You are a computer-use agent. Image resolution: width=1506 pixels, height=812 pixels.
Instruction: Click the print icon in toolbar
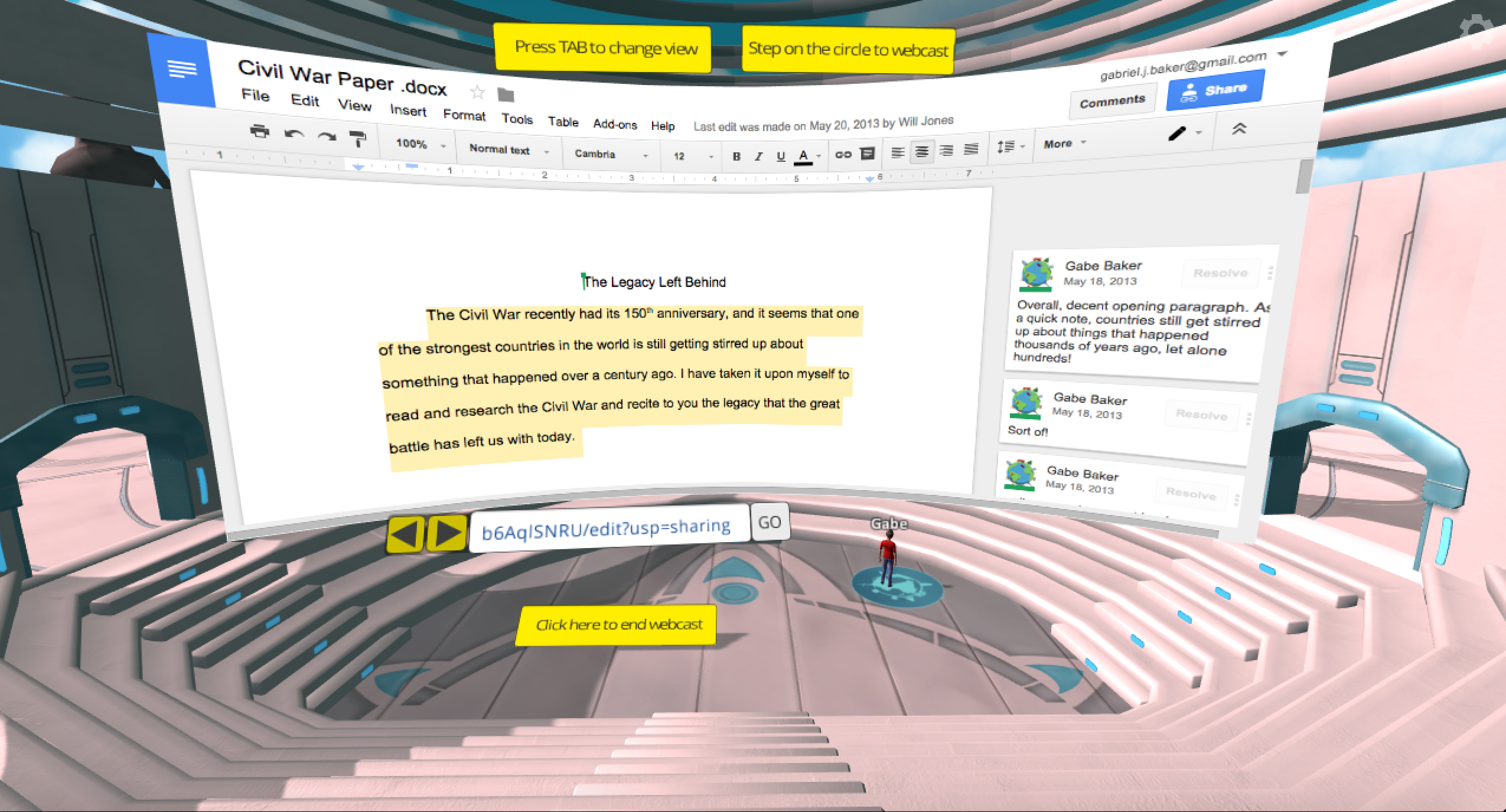[x=259, y=131]
